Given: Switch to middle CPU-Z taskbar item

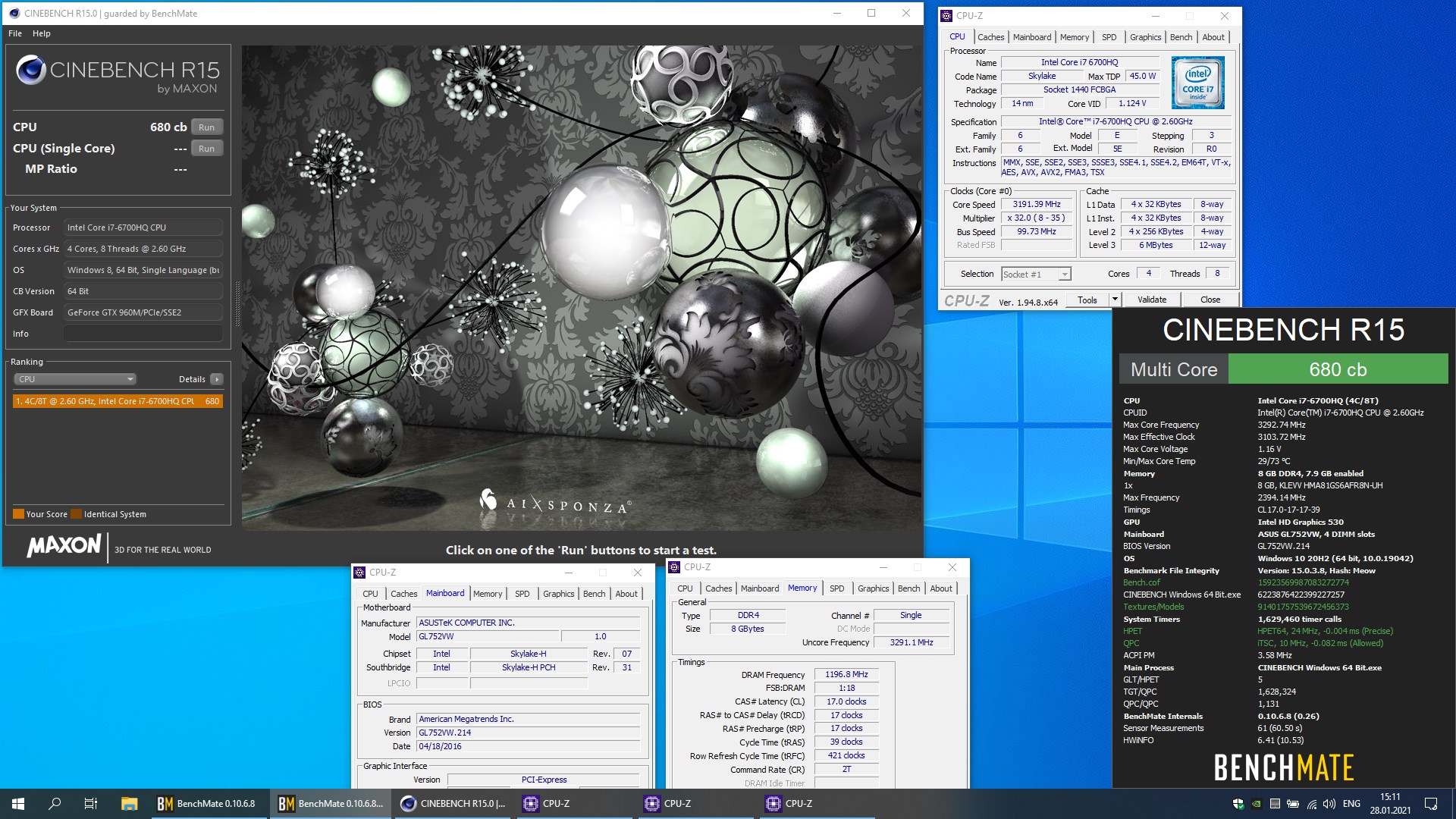Looking at the screenshot, I should pyautogui.click(x=695, y=804).
